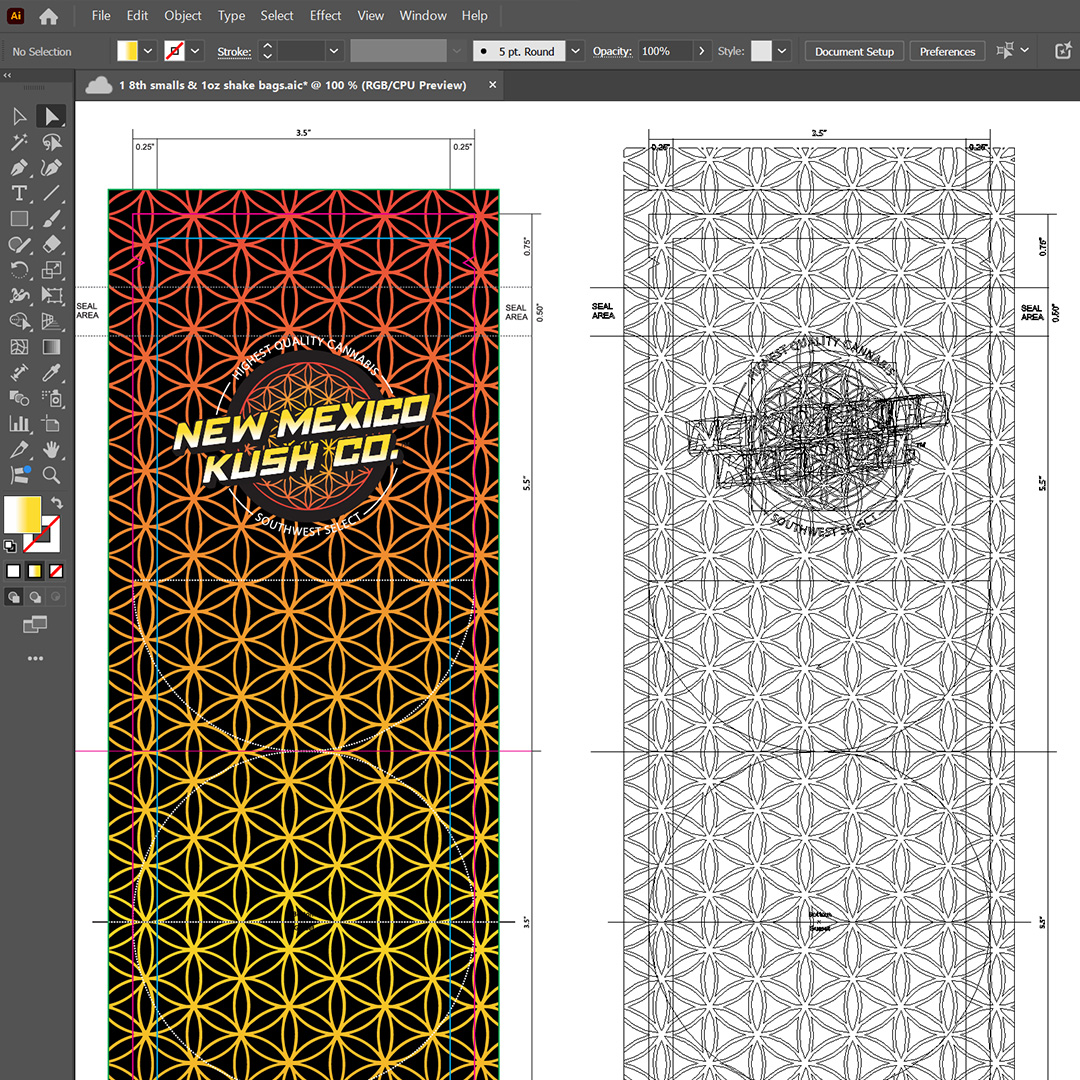Enable Draw Inside mode
This screenshot has height=1080, width=1080.
click(x=56, y=597)
